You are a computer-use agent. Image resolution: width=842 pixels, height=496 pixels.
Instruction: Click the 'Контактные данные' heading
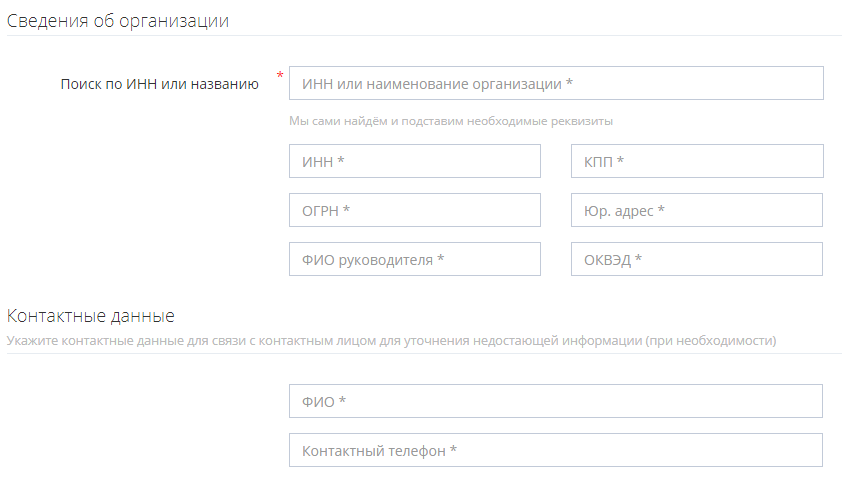coord(91,316)
